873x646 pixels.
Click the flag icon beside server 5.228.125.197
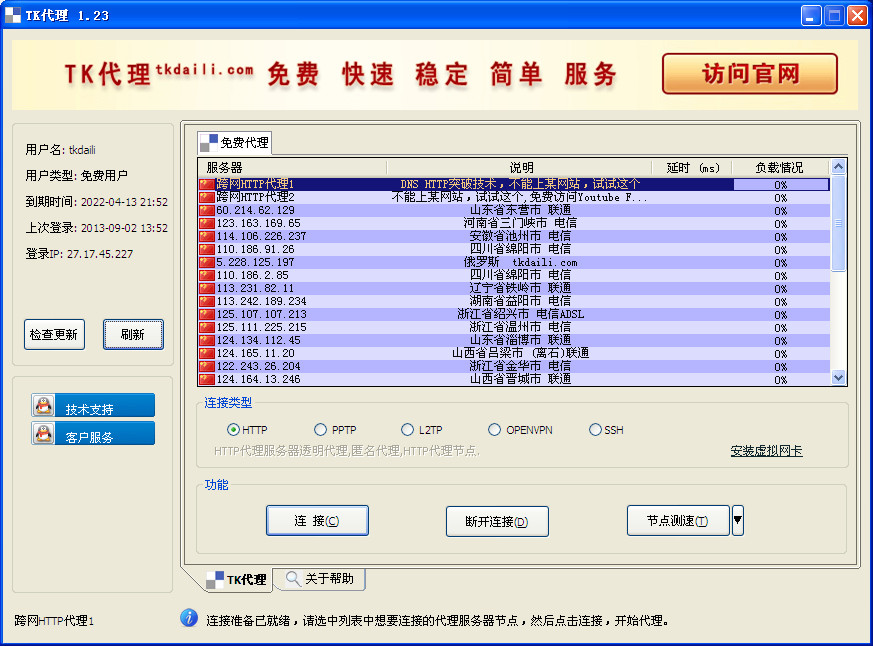tap(205, 263)
